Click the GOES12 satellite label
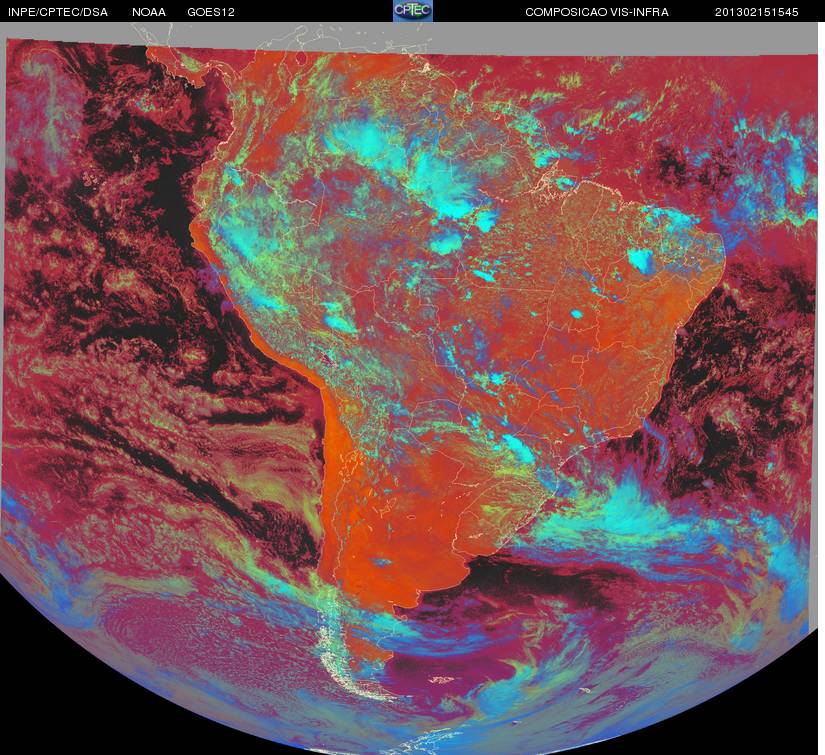Viewport: 825px width, 755px height. coord(210,12)
